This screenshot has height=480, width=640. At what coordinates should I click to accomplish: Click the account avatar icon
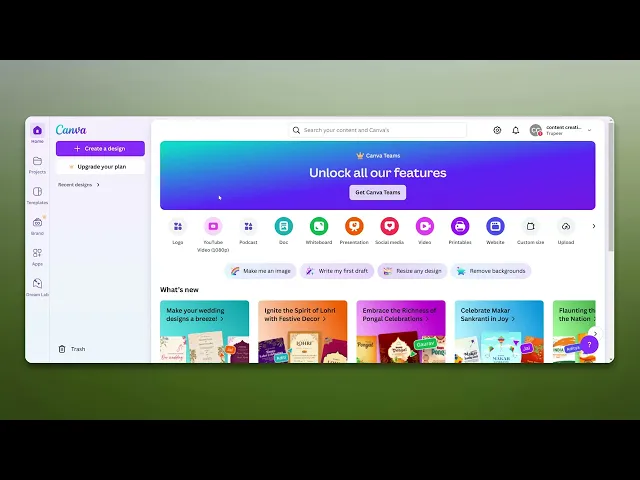tap(536, 130)
